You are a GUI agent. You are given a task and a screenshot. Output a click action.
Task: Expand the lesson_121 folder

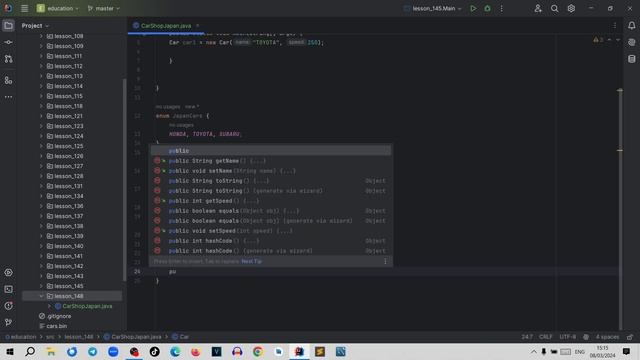41,116
